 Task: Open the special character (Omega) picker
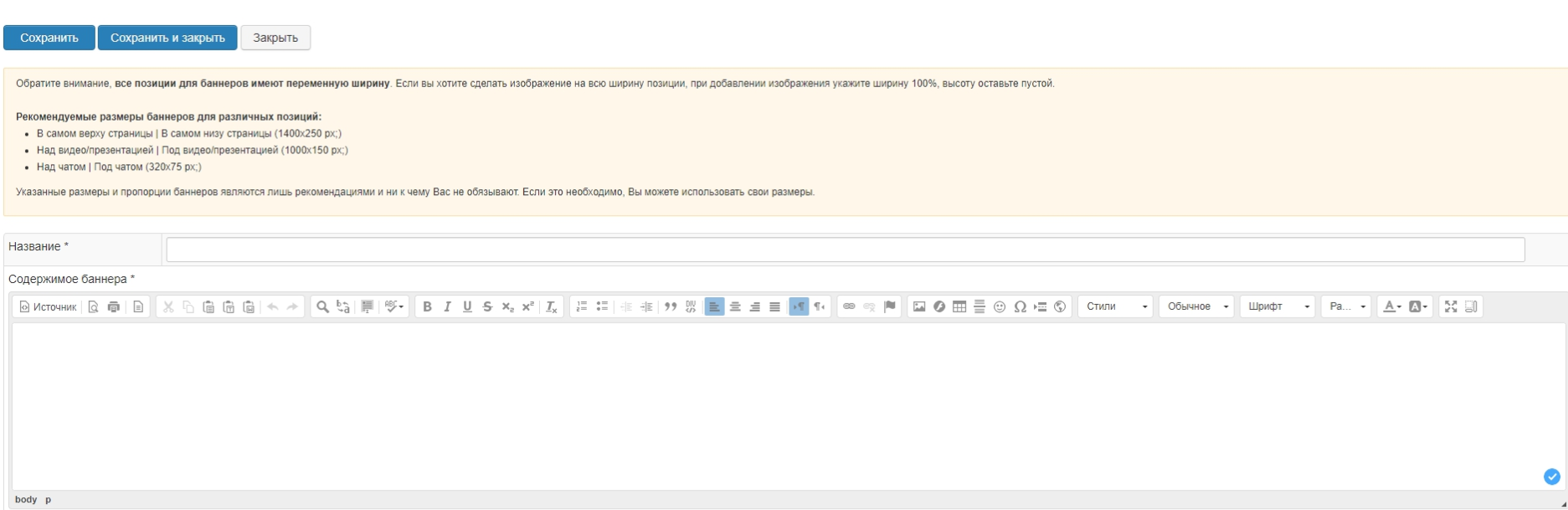1020,307
